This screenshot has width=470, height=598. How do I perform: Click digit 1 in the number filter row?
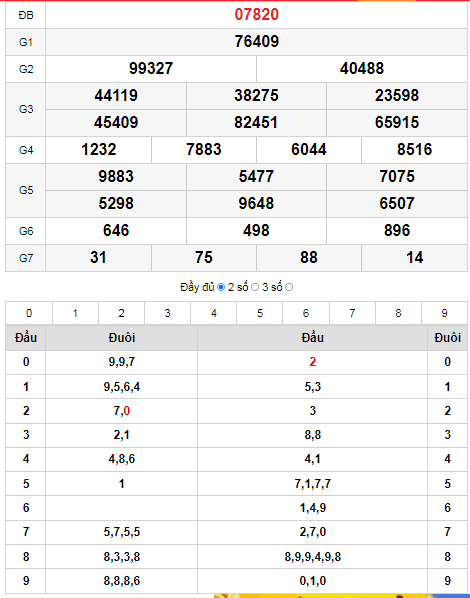[x=75, y=313]
